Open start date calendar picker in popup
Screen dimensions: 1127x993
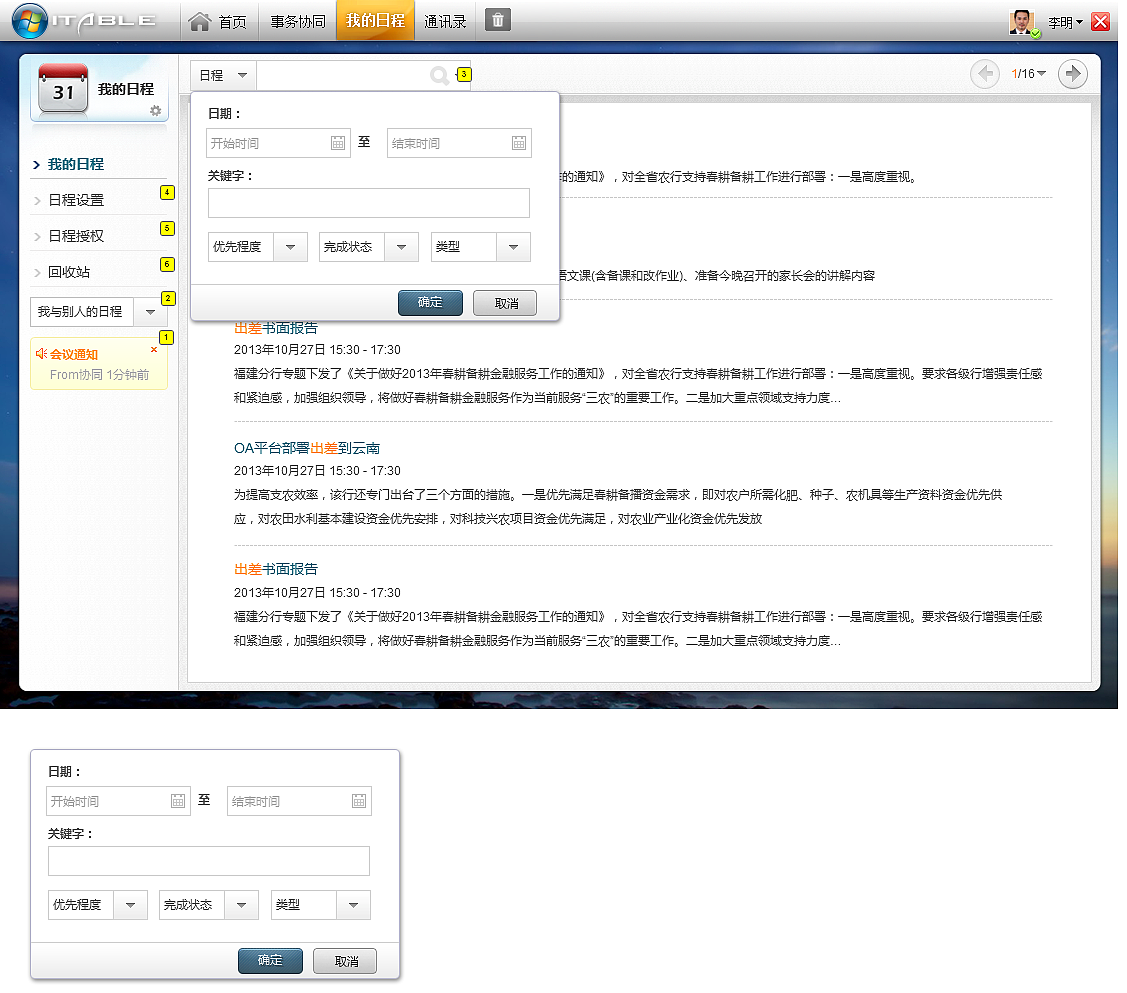point(338,143)
